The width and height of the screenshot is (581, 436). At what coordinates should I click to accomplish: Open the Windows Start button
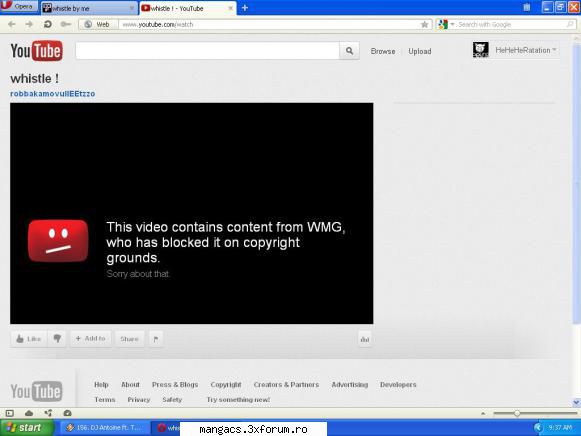click(x=27, y=428)
